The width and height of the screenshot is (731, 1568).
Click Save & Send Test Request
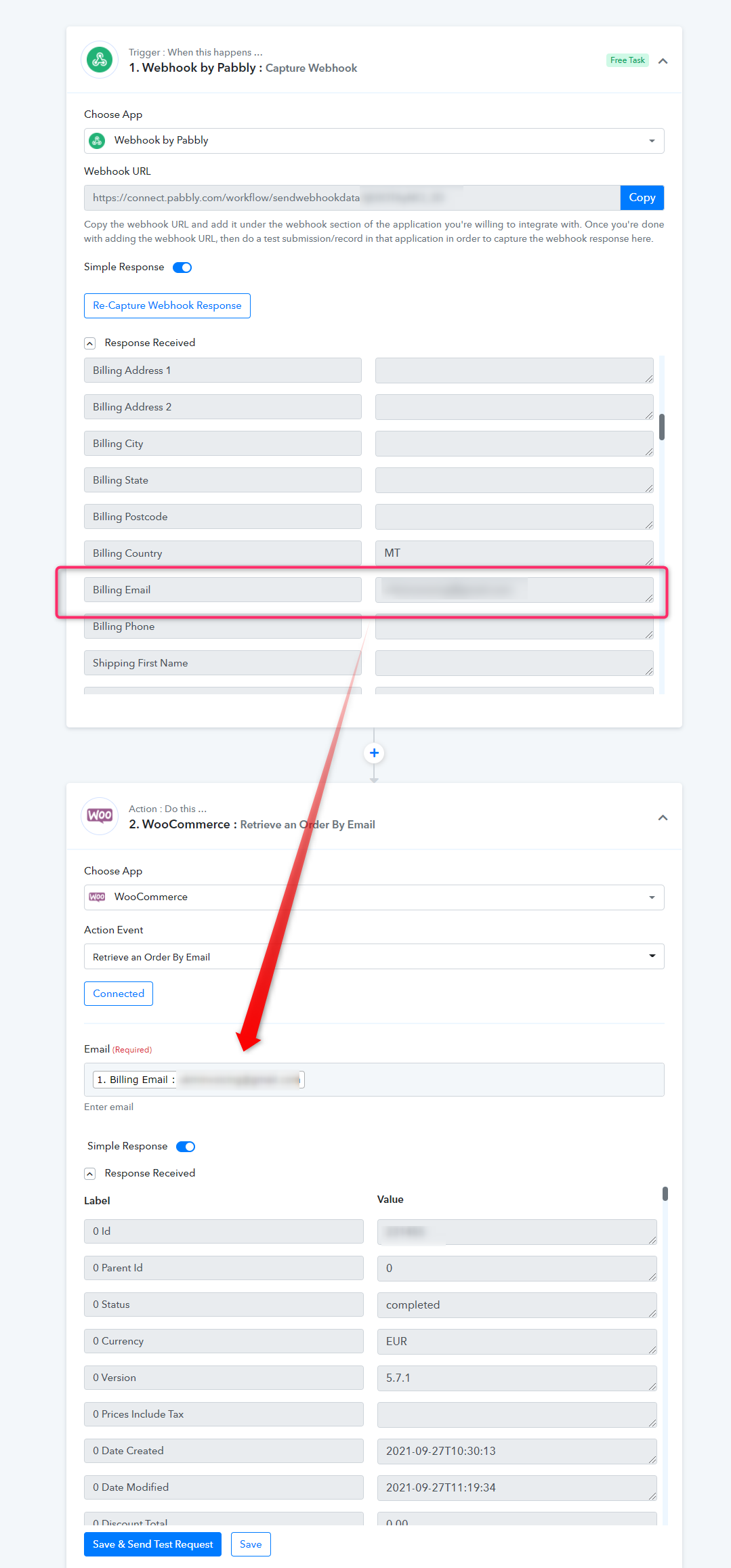(152, 1544)
